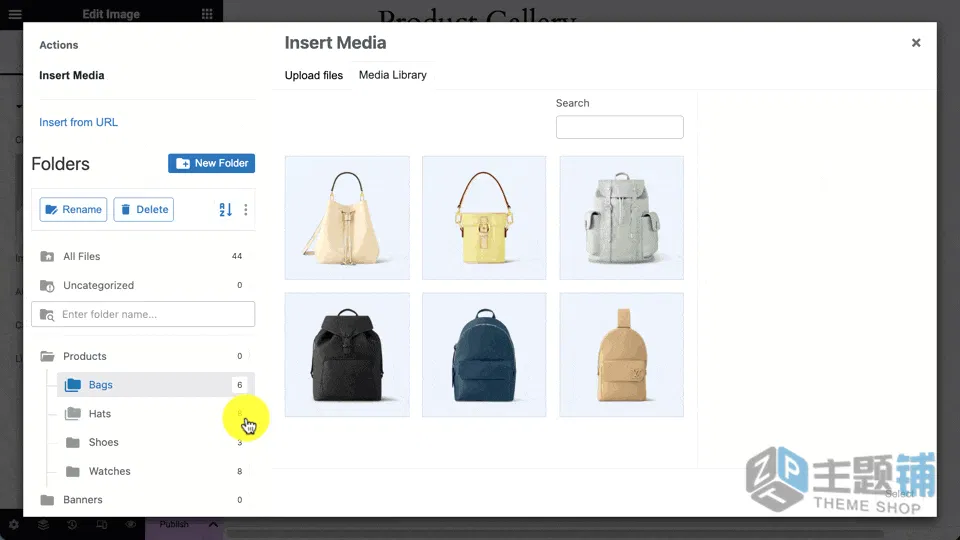Click the blue Bags folder icon
The height and width of the screenshot is (540, 960).
click(73, 385)
